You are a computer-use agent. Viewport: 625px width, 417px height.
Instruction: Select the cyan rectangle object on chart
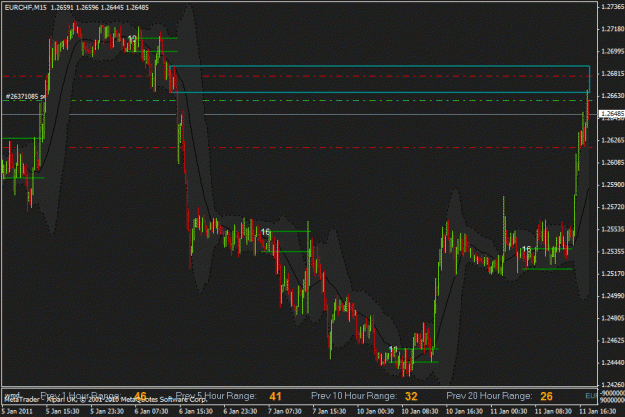pos(380,79)
